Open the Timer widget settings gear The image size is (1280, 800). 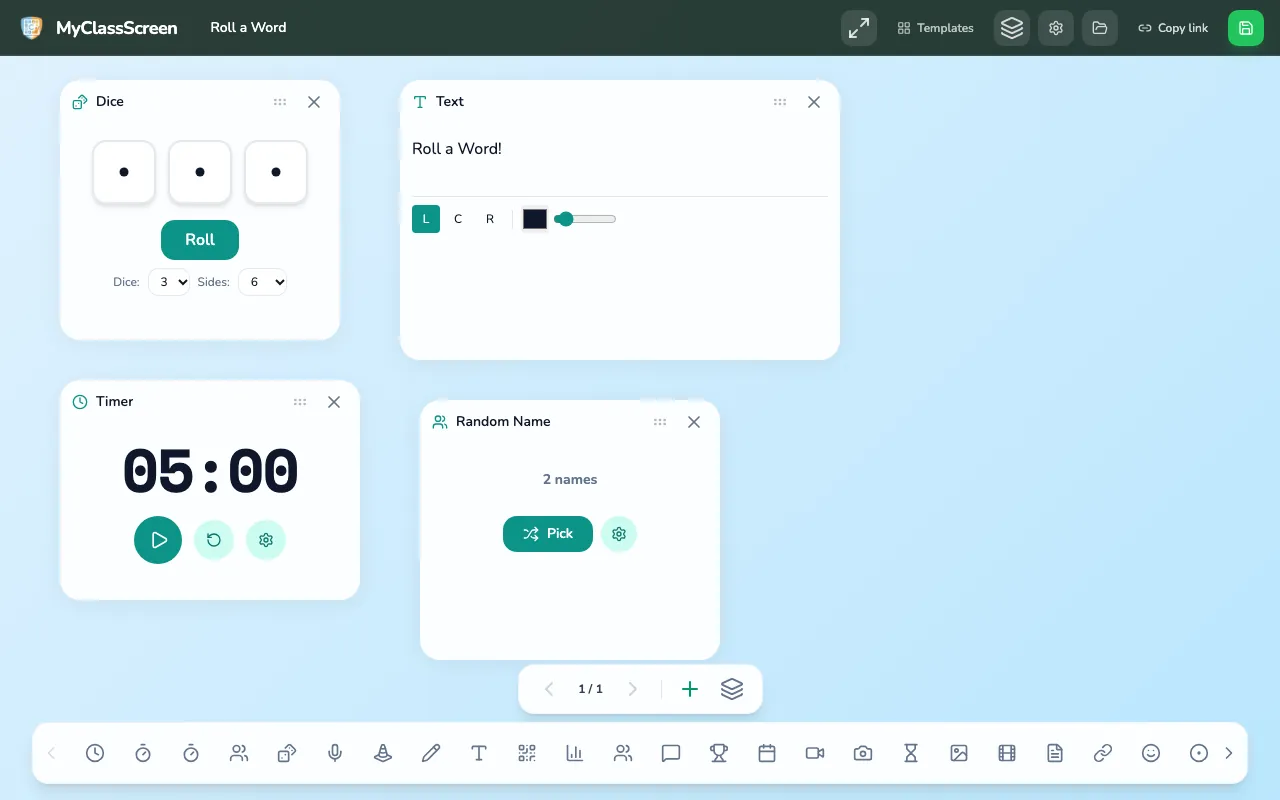click(x=266, y=540)
